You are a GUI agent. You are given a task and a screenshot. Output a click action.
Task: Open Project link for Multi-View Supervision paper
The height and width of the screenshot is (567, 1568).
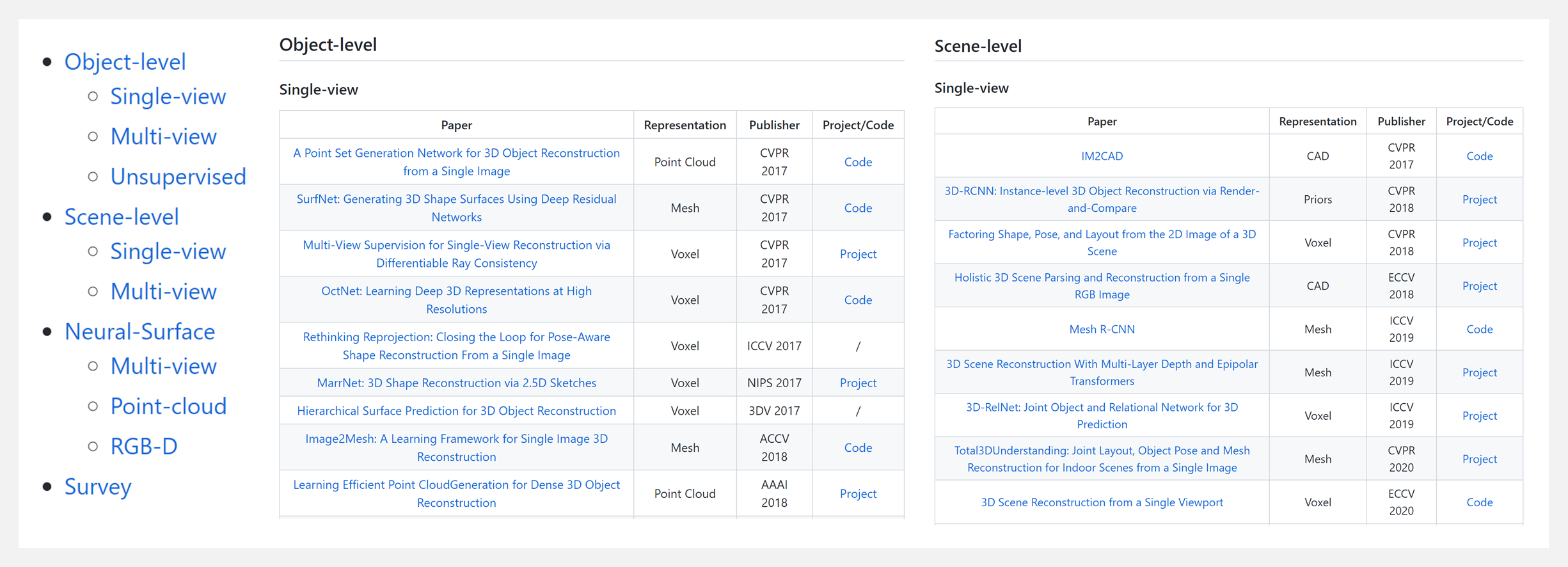858,254
